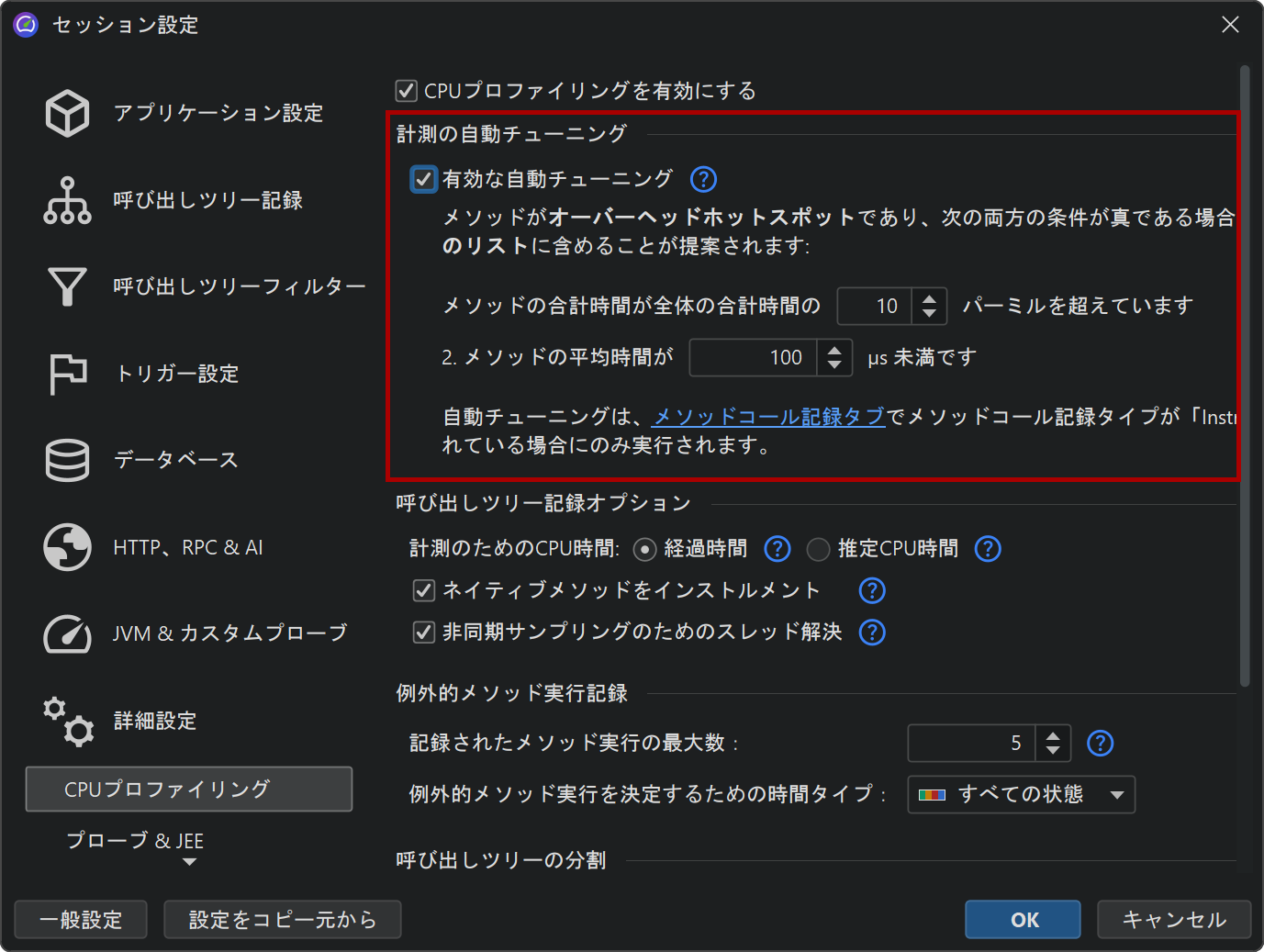Viewport: 1264px width, 952px height.
Task: Open the アプリケーション設定 cube icon
Action: coord(67,113)
